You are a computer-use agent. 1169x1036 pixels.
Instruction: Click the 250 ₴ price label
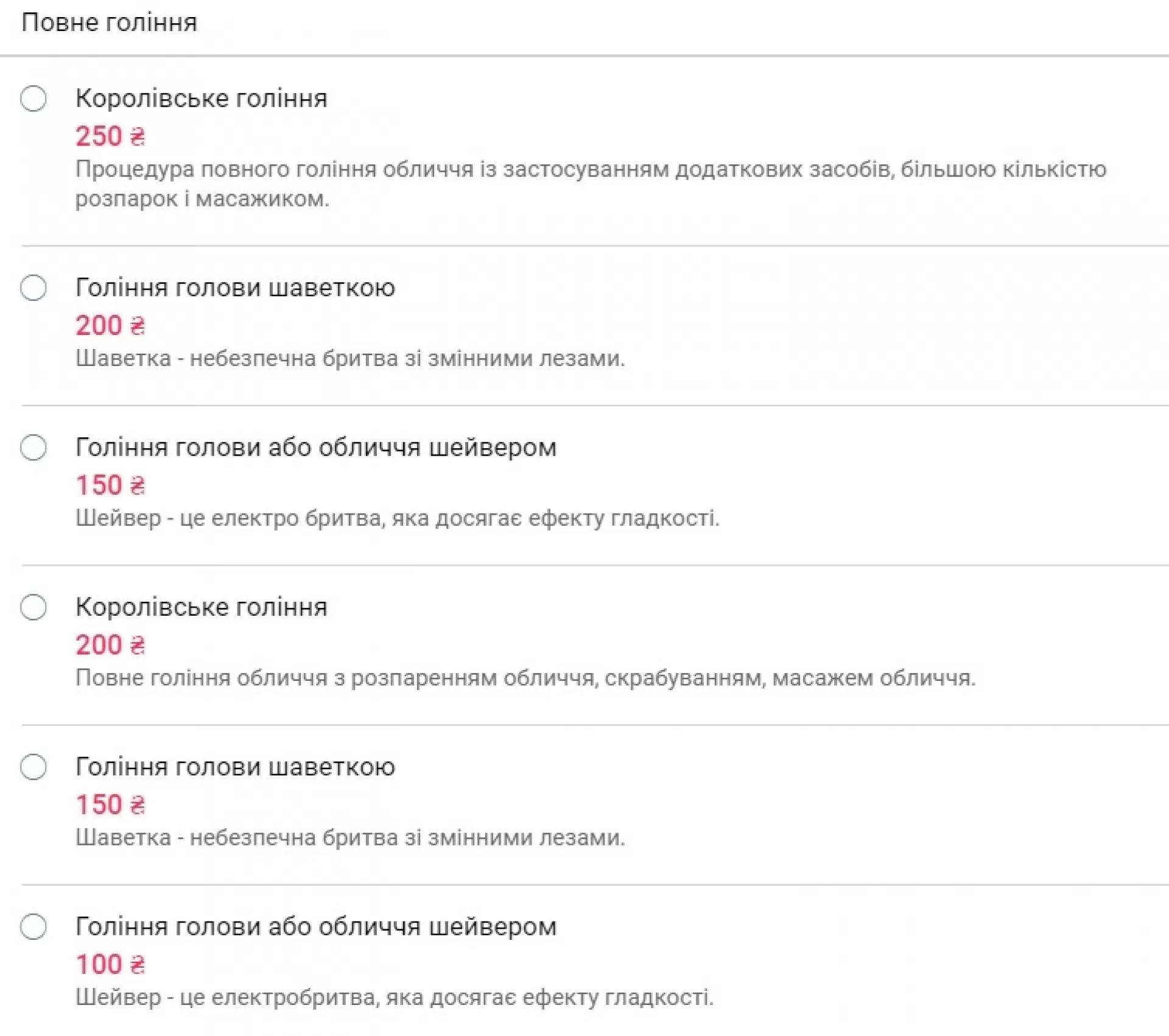click(110, 136)
